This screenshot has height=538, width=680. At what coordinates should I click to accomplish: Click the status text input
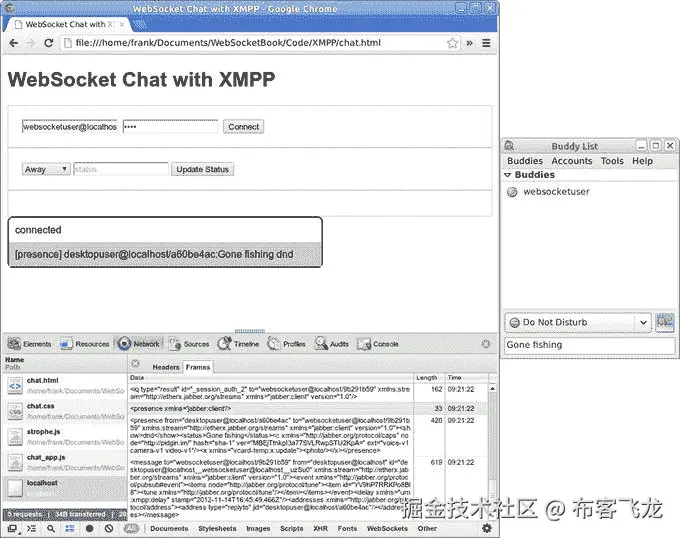coord(121,169)
